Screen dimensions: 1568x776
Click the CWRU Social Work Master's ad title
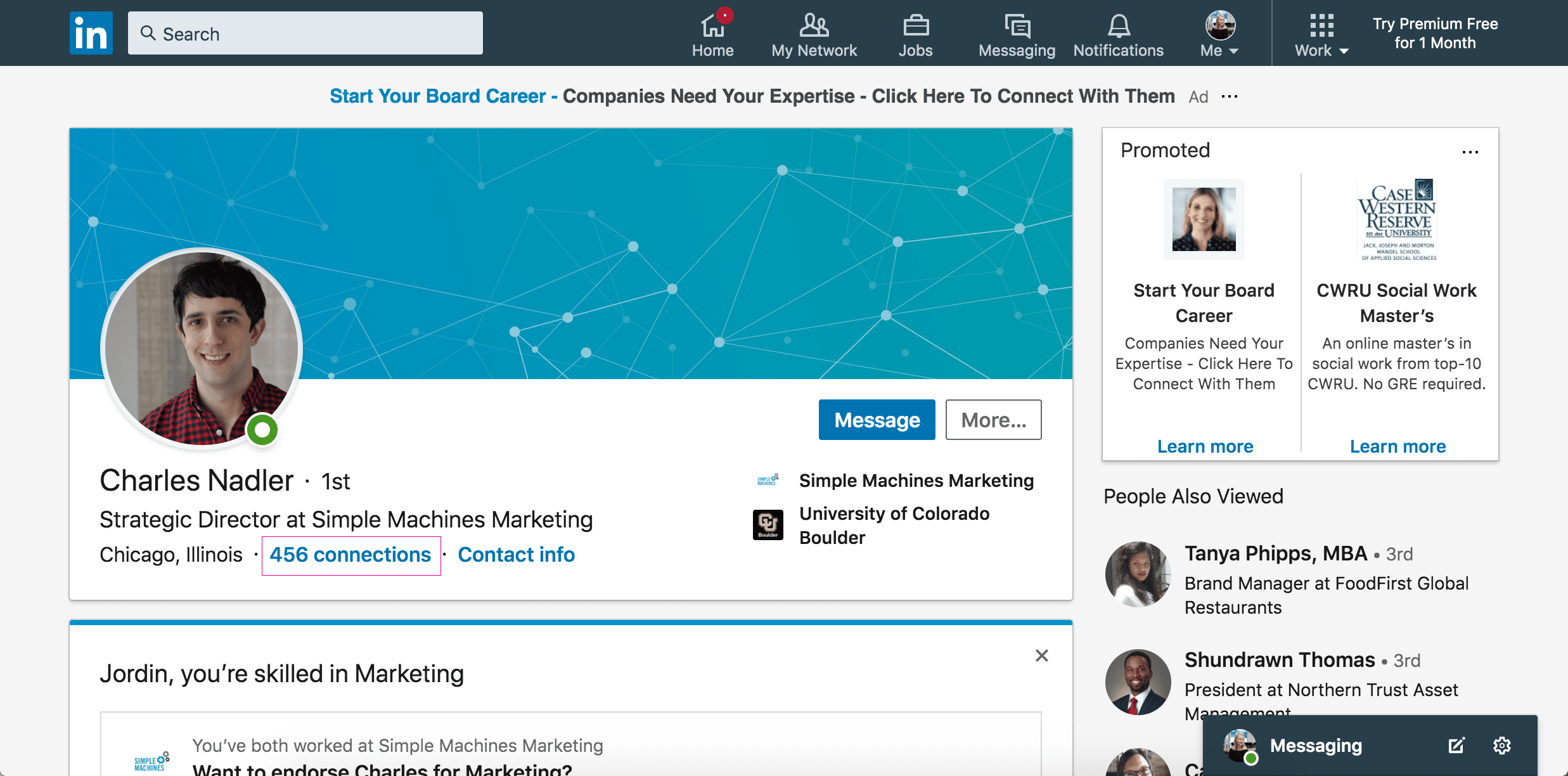click(1397, 303)
